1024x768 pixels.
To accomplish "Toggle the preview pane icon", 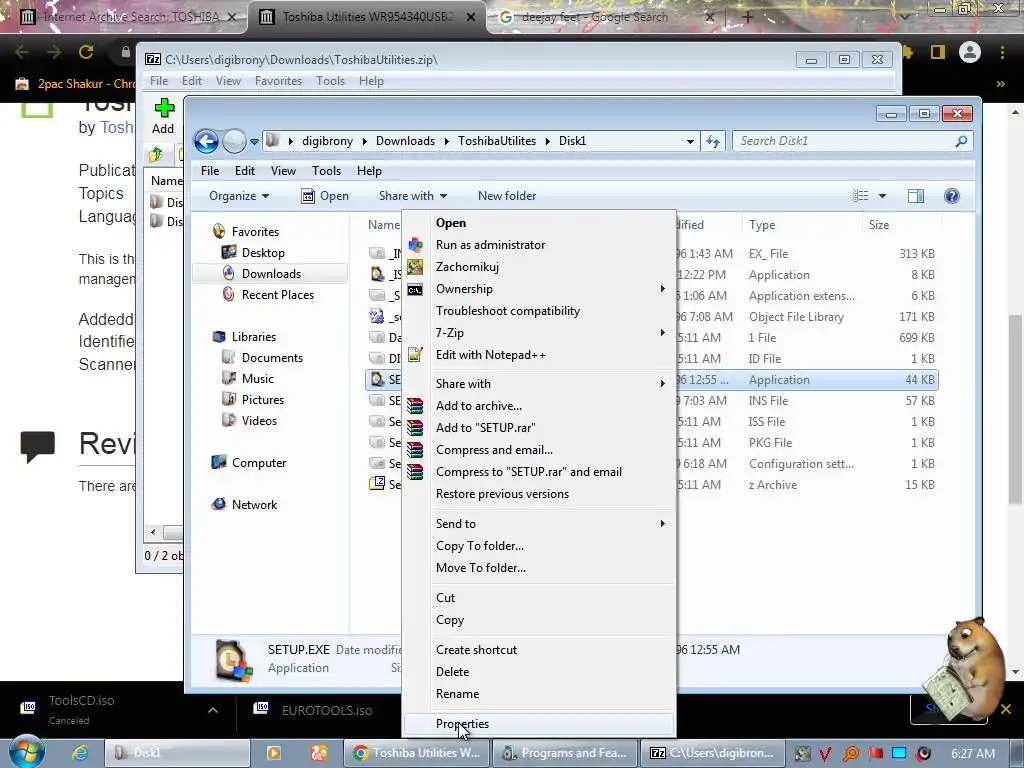I will 916,196.
